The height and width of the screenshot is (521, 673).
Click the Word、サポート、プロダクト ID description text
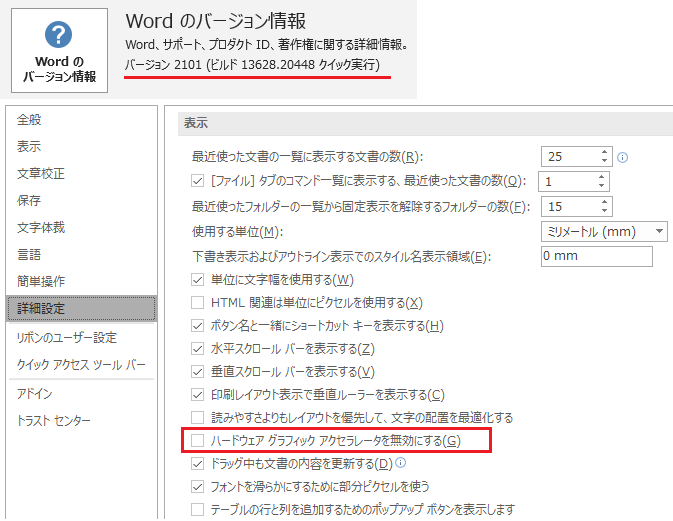point(266,44)
